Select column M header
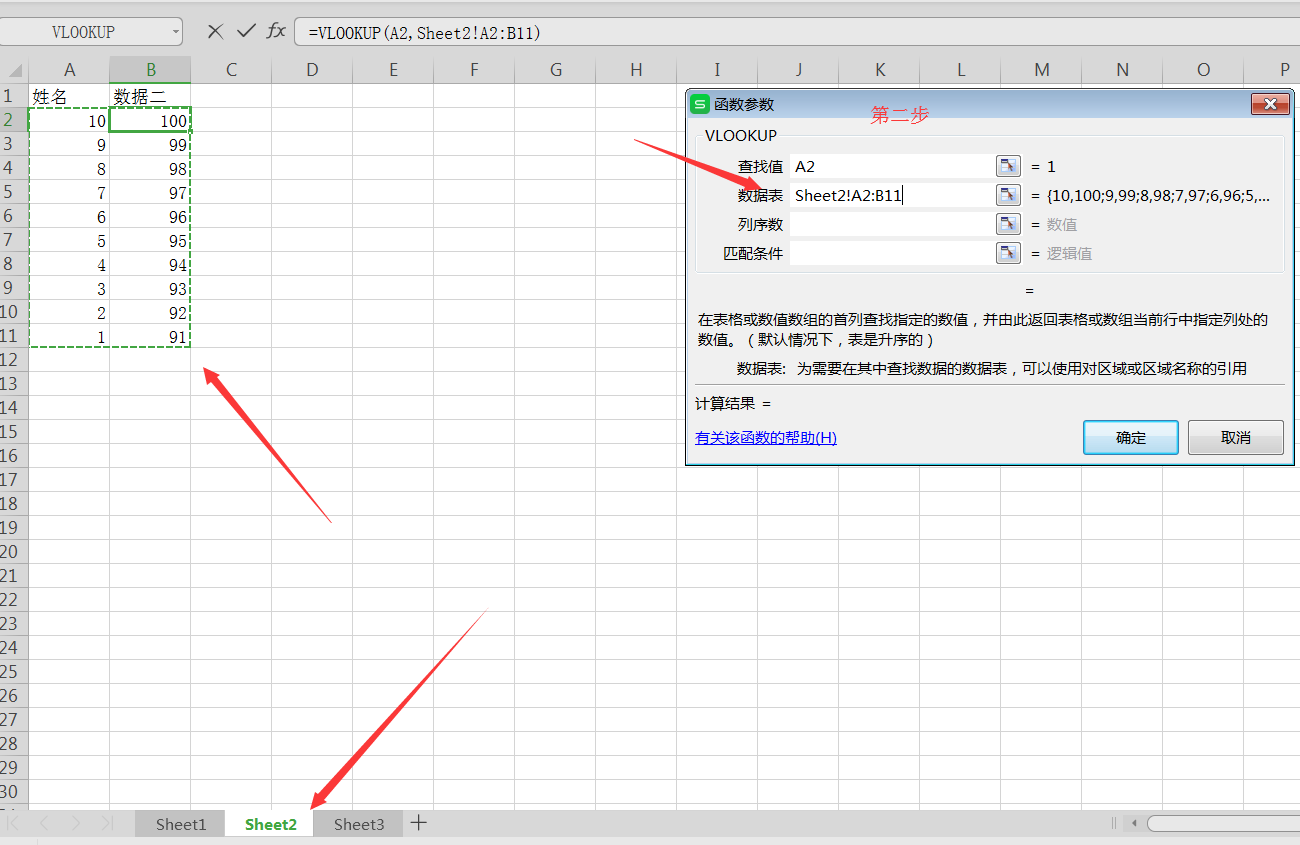 [x=1042, y=70]
